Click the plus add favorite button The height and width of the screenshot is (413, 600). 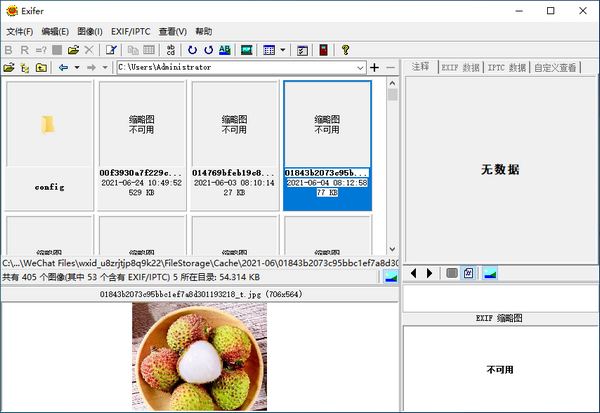coord(375,68)
